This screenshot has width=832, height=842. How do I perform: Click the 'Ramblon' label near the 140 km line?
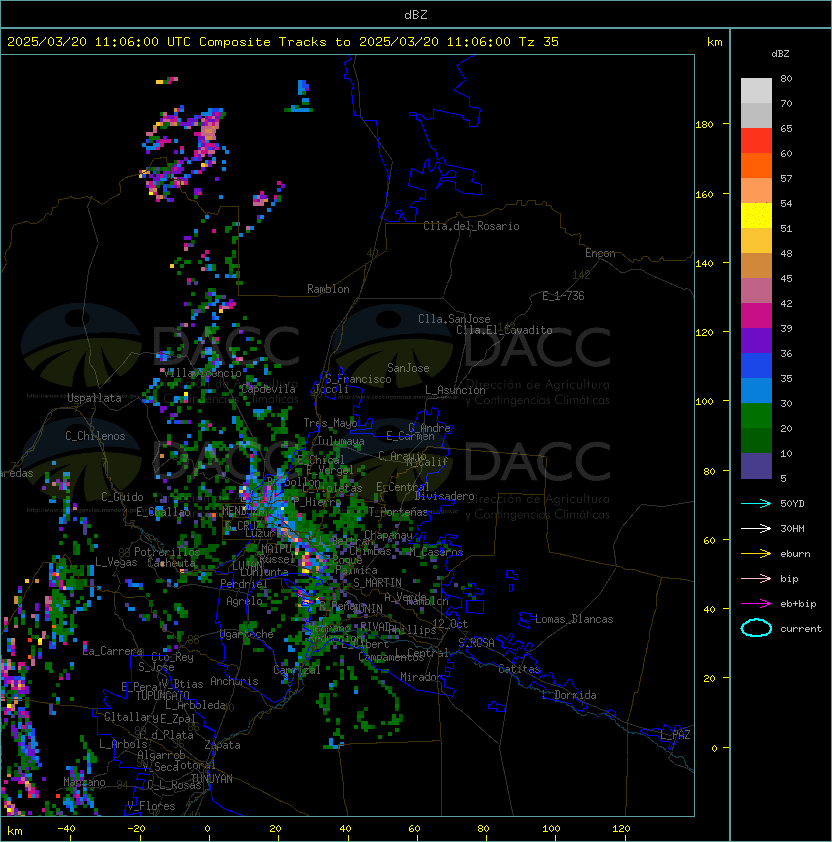(328, 289)
